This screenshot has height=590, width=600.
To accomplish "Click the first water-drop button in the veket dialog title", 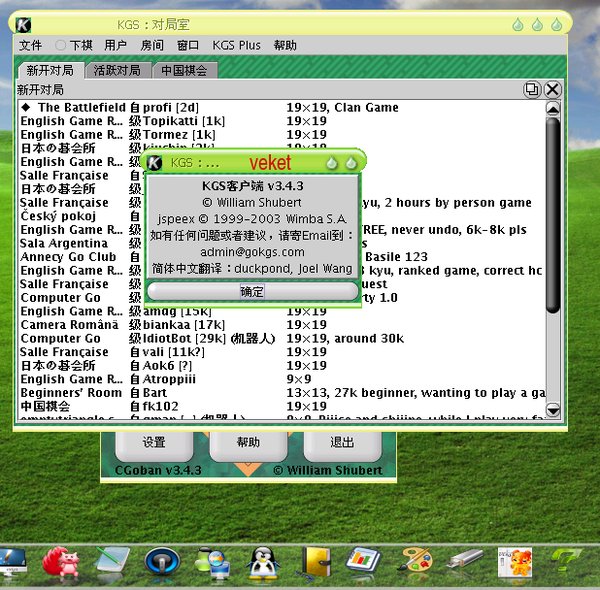I will (332, 163).
